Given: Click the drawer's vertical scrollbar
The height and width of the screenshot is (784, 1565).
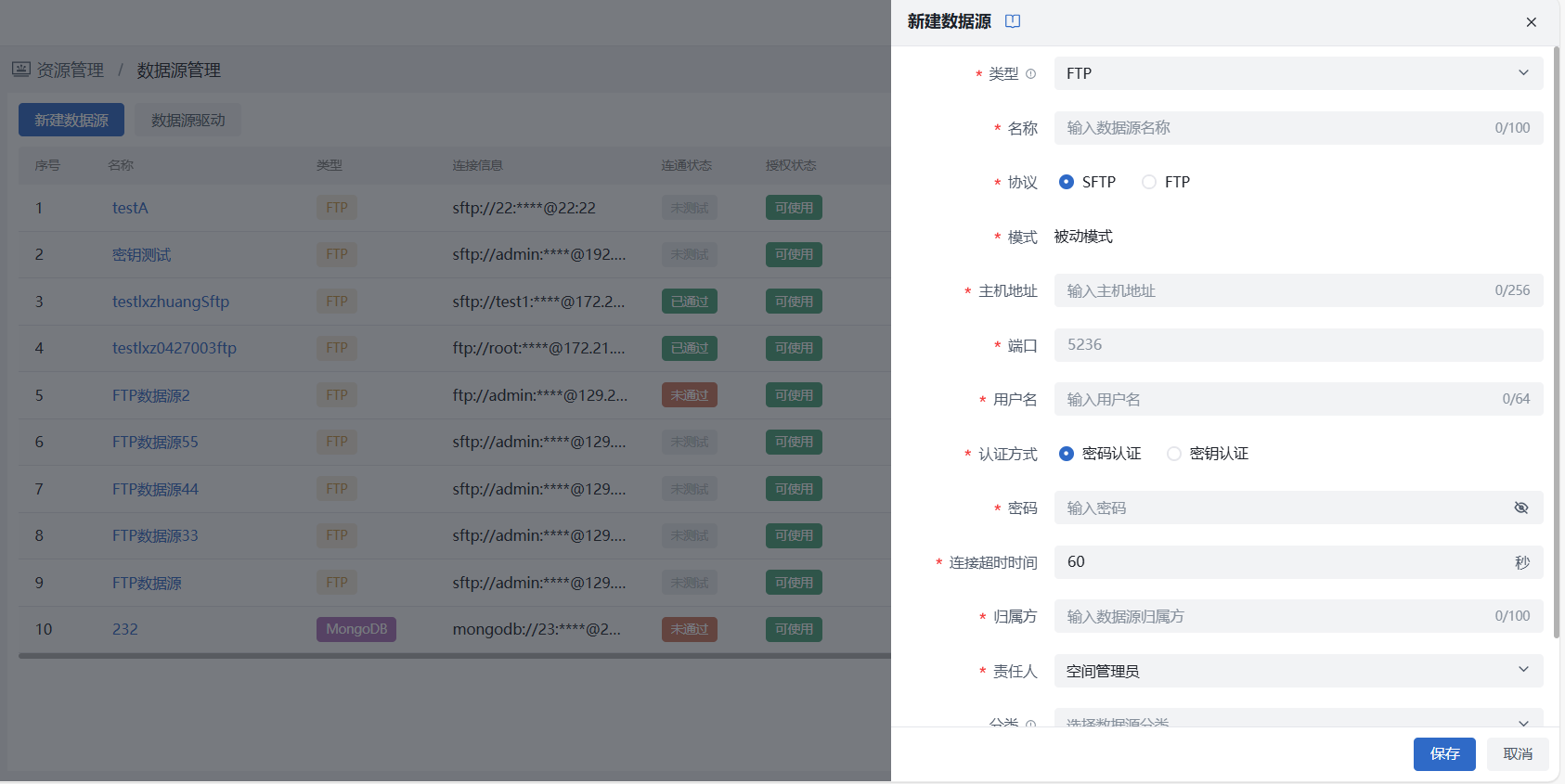Looking at the screenshot, I should click(x=1557, y=342).
